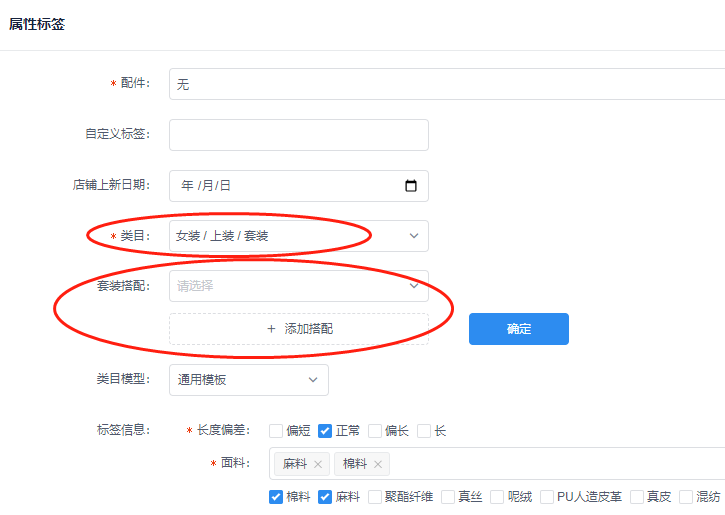Uncheck the 麻料 fabric checkbox

click(x=325, y=497)
